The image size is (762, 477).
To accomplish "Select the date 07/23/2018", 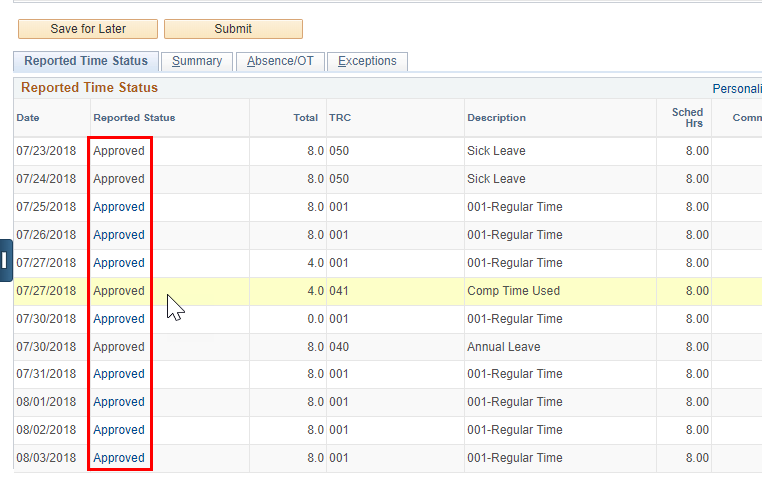I will [46, 151].
